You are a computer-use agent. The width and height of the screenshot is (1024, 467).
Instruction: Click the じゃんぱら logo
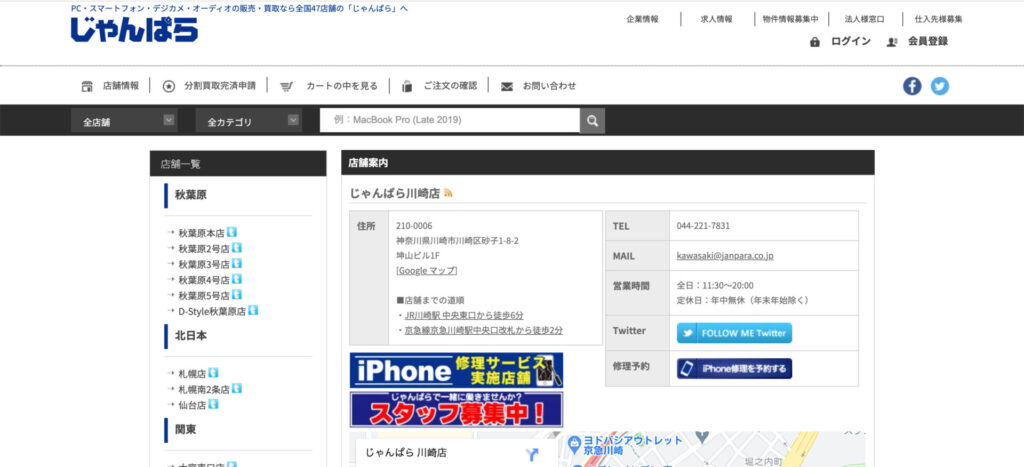(x=134, y=29)
